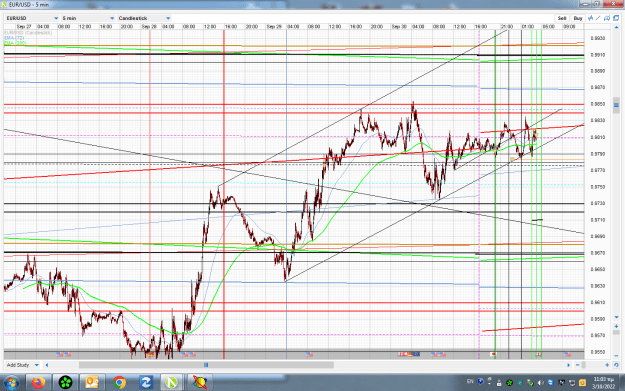625x391 pixels.
Task: Click the EN language indicator in tray
Action: click(x=470, y=382)
